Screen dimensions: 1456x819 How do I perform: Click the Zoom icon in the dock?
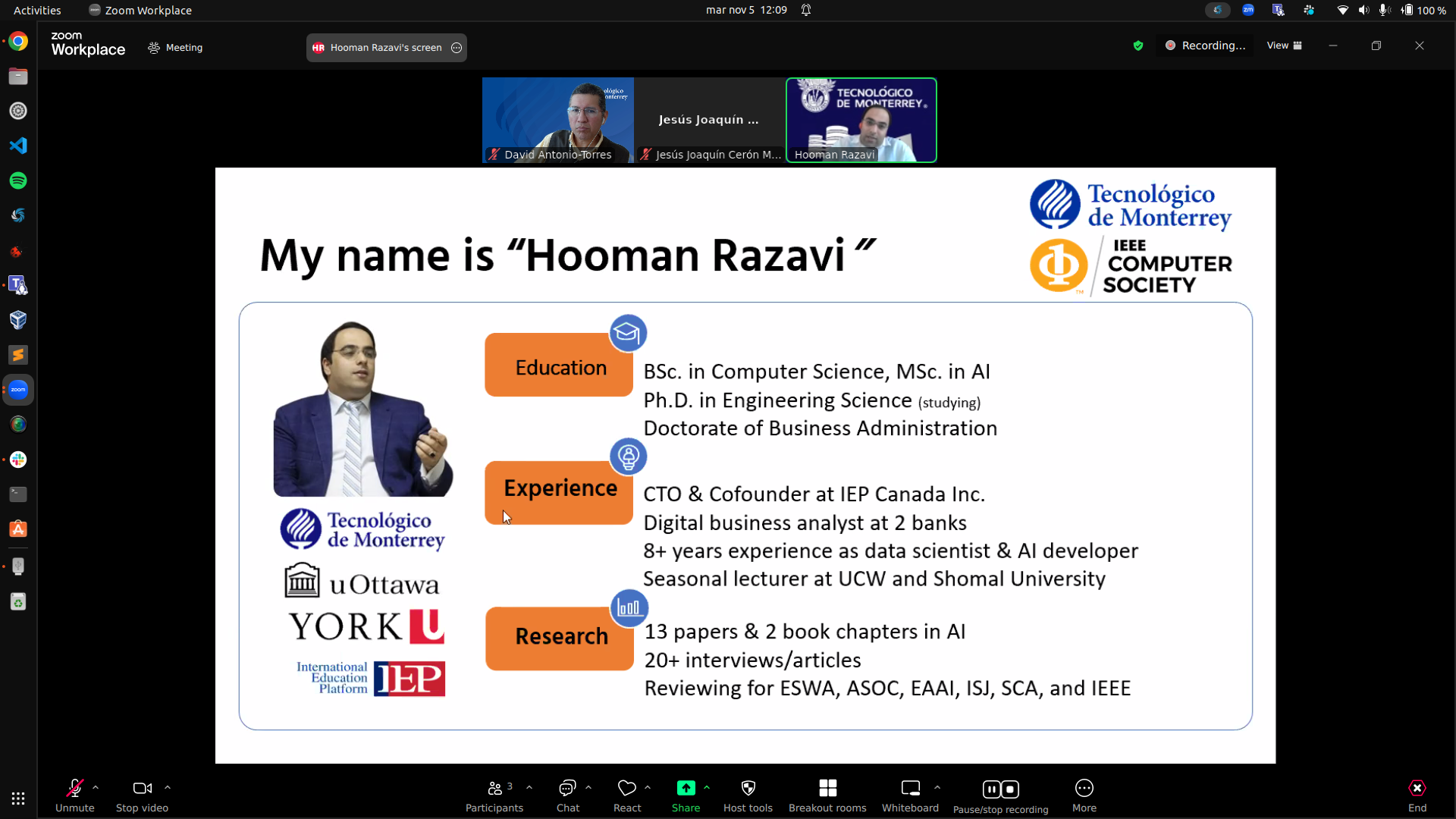[x=18, y=390]
